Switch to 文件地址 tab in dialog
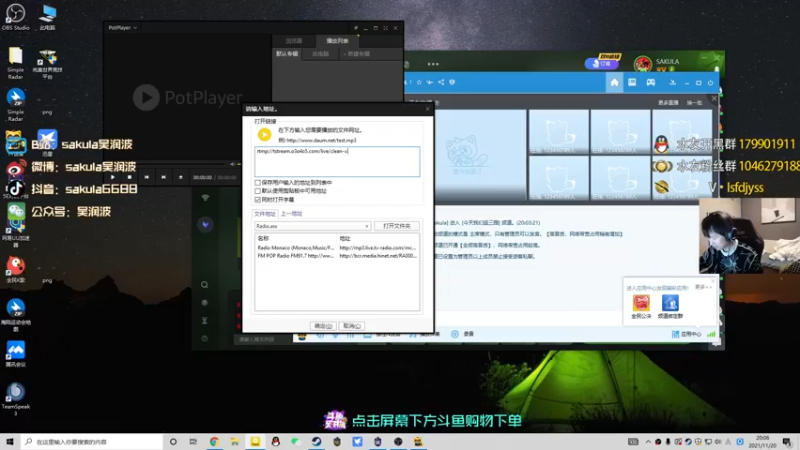 pyautogui.click(x=265, y=214)
